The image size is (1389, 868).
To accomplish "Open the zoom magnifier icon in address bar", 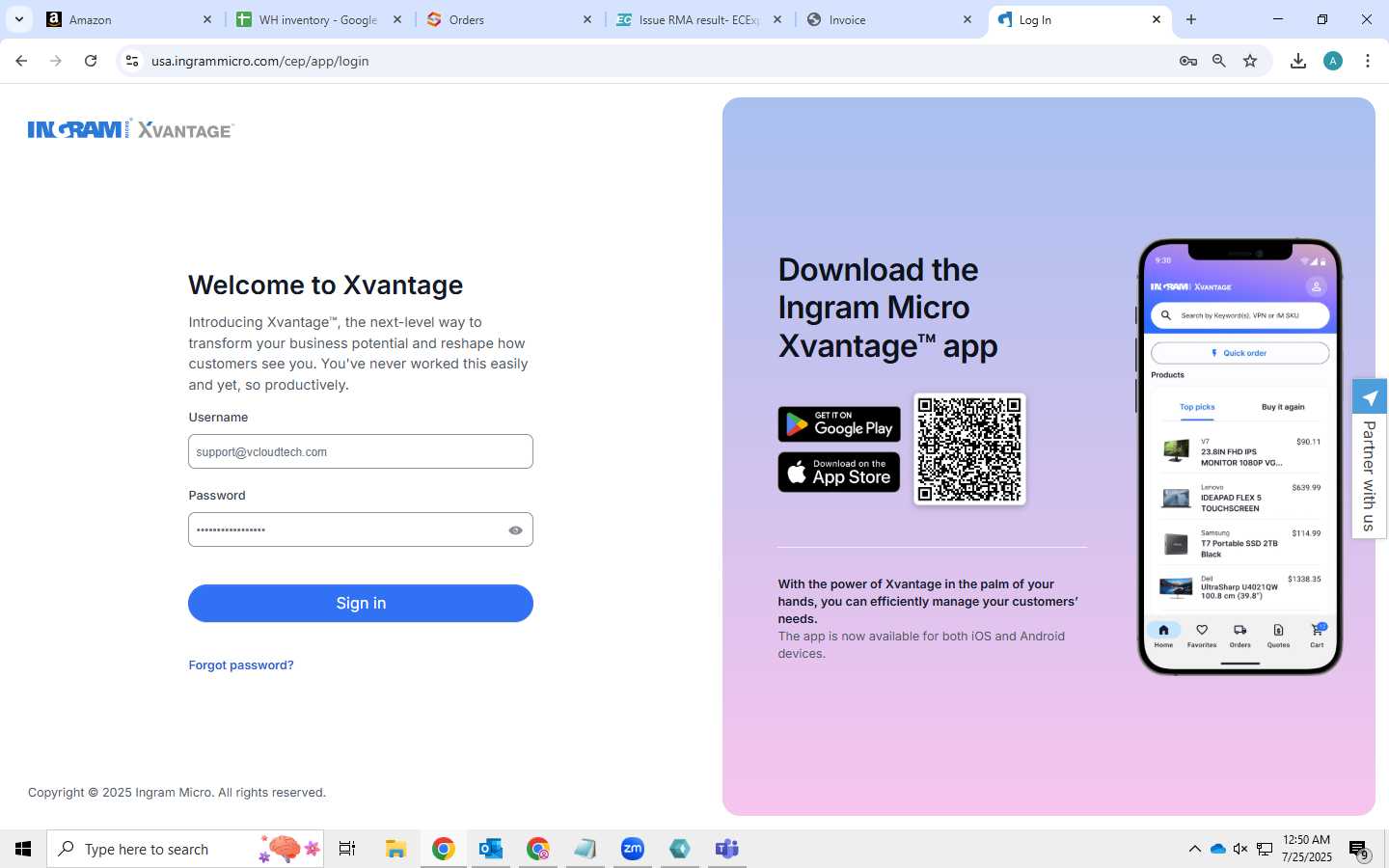I will click(x=1219, y=61).
